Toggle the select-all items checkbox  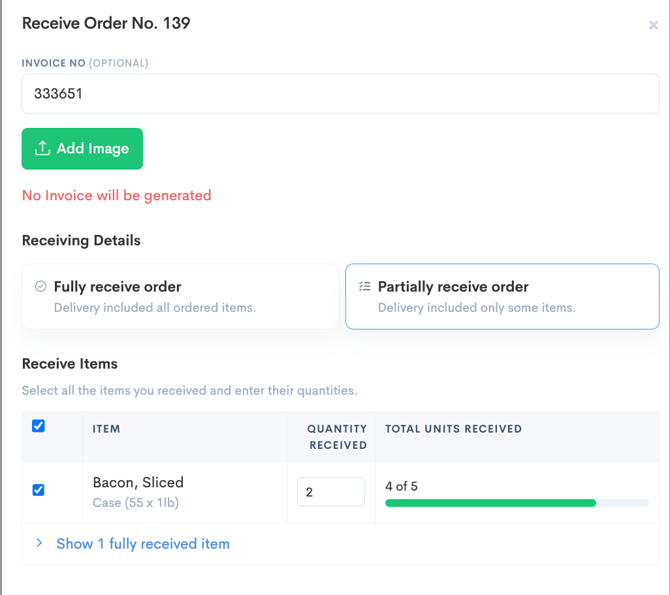[x=38, y=426]
